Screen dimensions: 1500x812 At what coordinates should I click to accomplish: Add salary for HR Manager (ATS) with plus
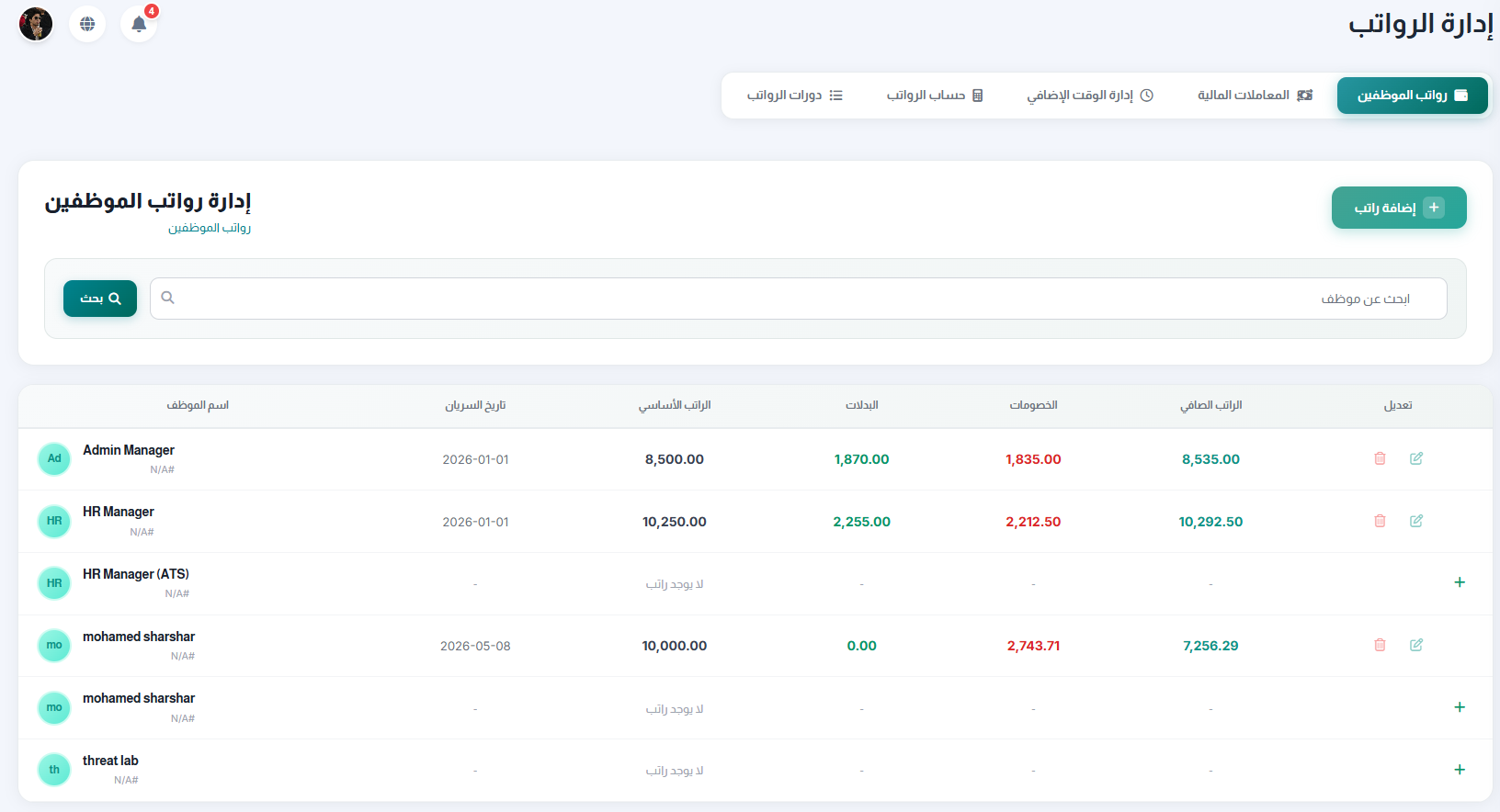(x=1460, y=582)
